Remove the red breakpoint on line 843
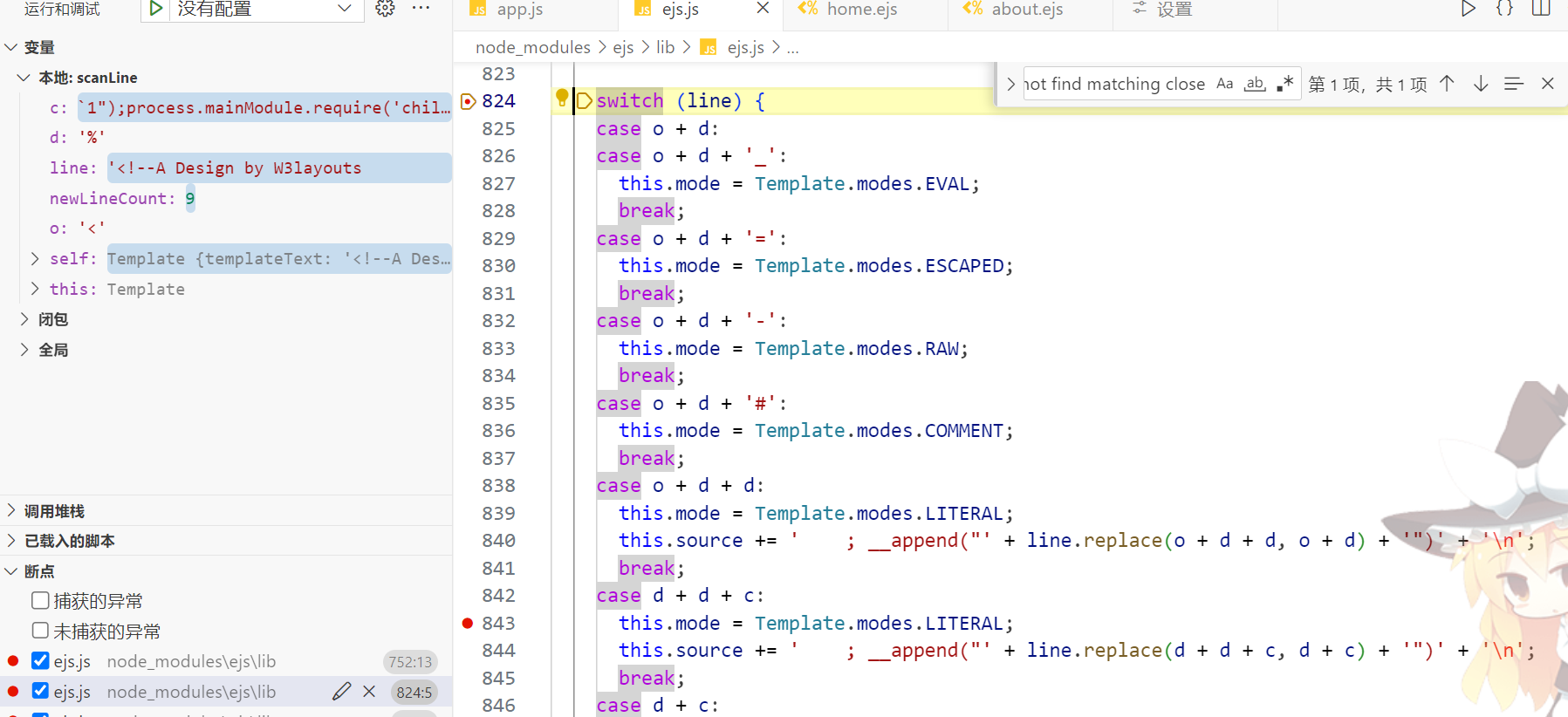Viewport: 1568px width, 717px height. (468, 623)
